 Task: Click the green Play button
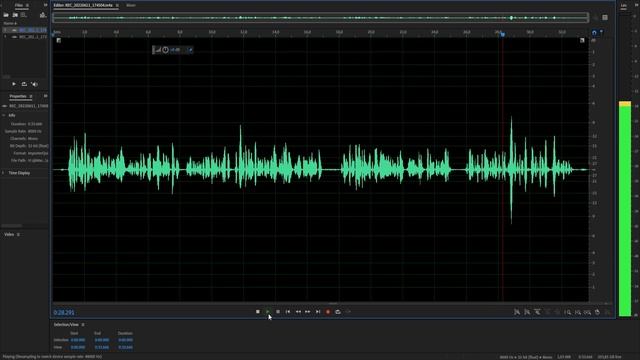pyautogui.click(x=268, y=312)
